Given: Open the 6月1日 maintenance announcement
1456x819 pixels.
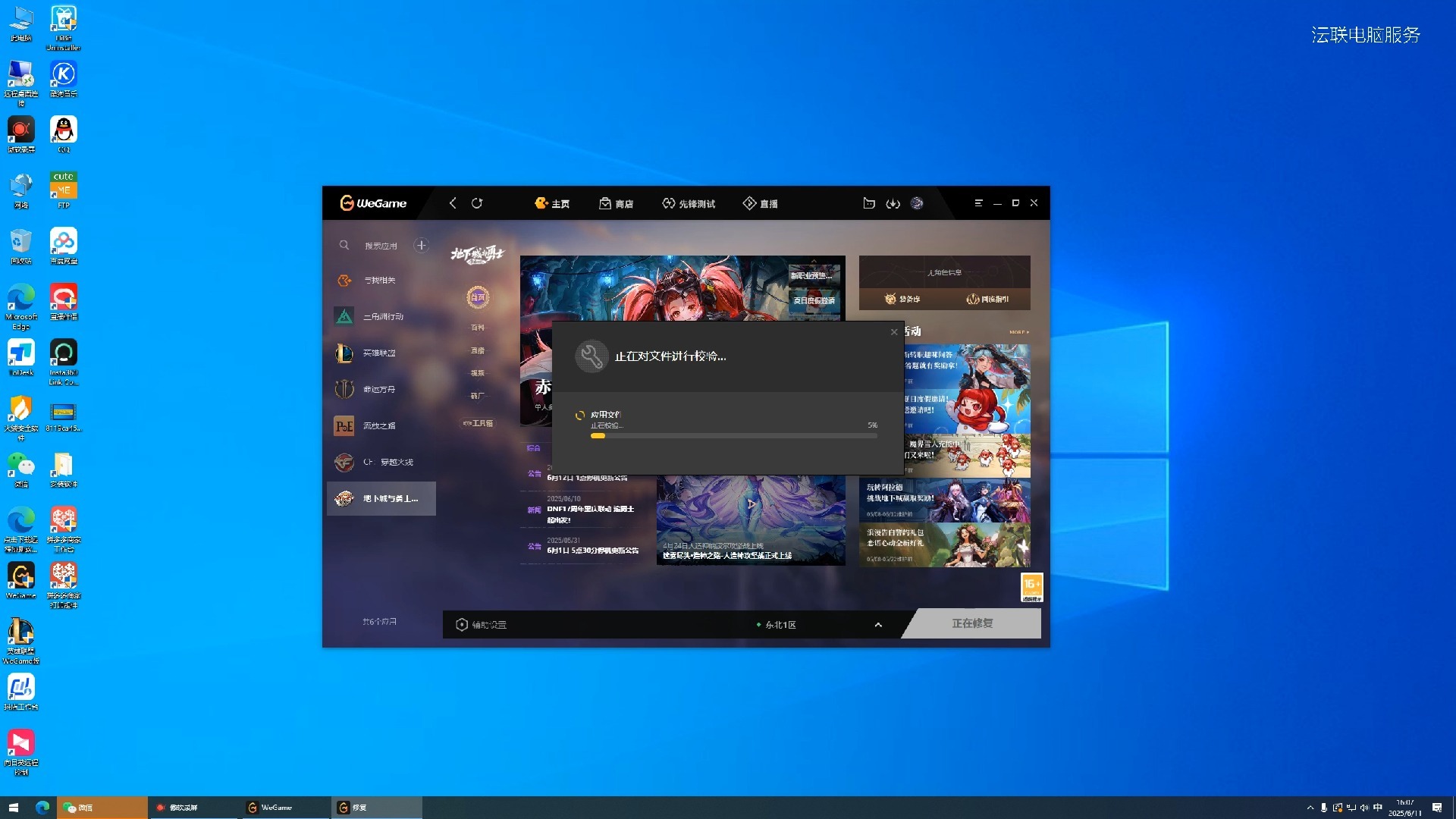Looking at the screenshot, I should tap(591, 546).
